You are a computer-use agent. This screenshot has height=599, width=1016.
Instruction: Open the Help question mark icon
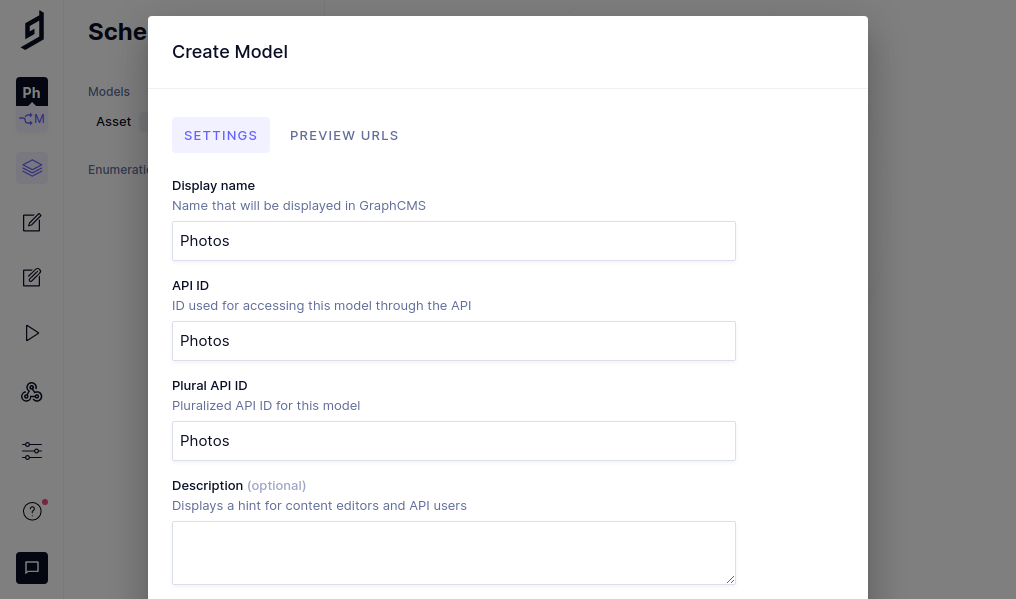click(32, 511)
